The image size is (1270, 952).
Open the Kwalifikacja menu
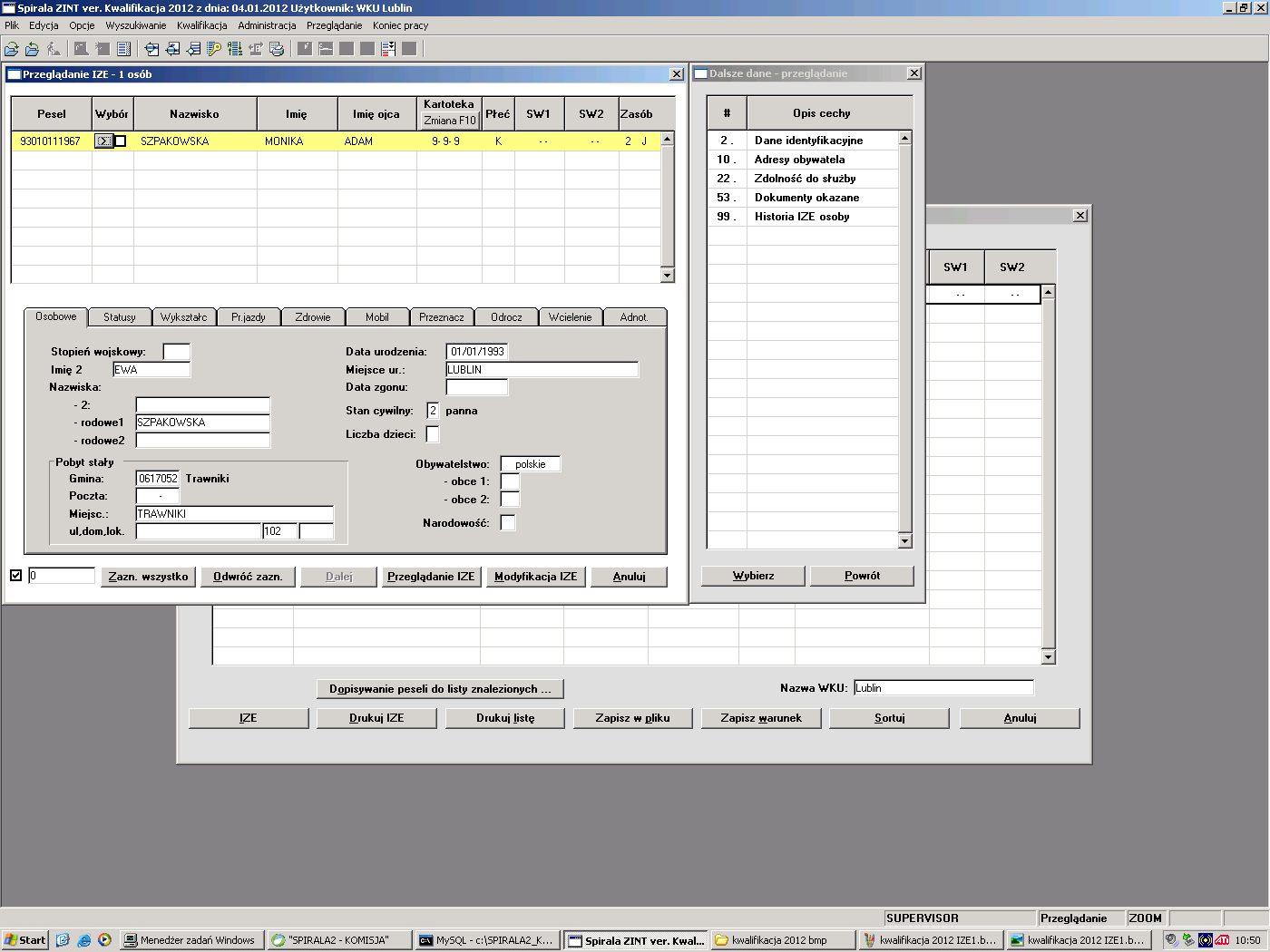(x=202, y=25)
